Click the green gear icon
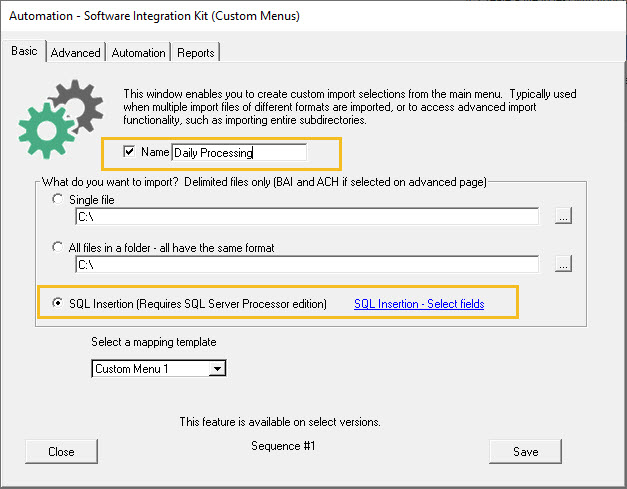The image size is (627, 489). tap(47, 130)
